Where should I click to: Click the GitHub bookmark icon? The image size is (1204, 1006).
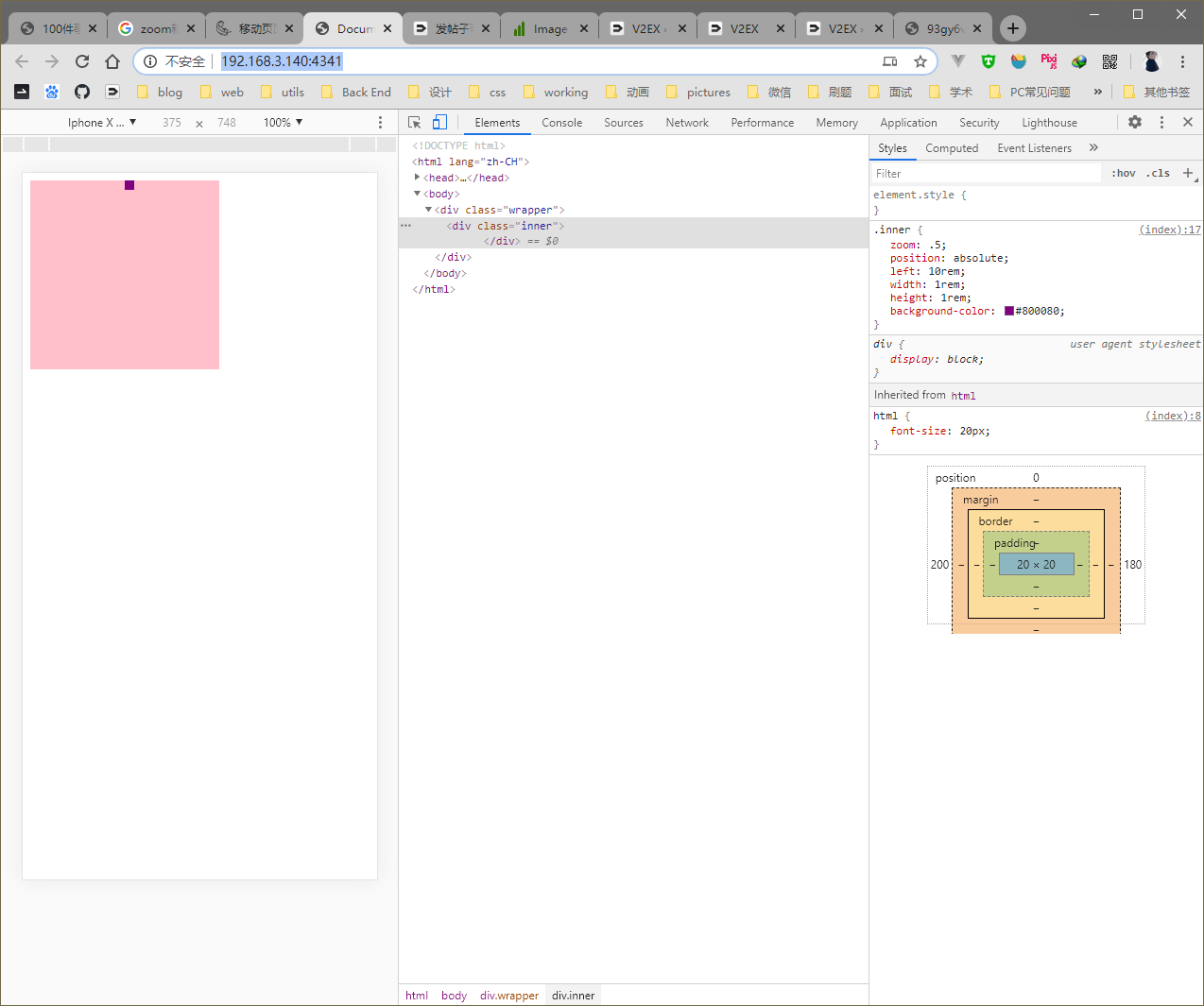82,92
